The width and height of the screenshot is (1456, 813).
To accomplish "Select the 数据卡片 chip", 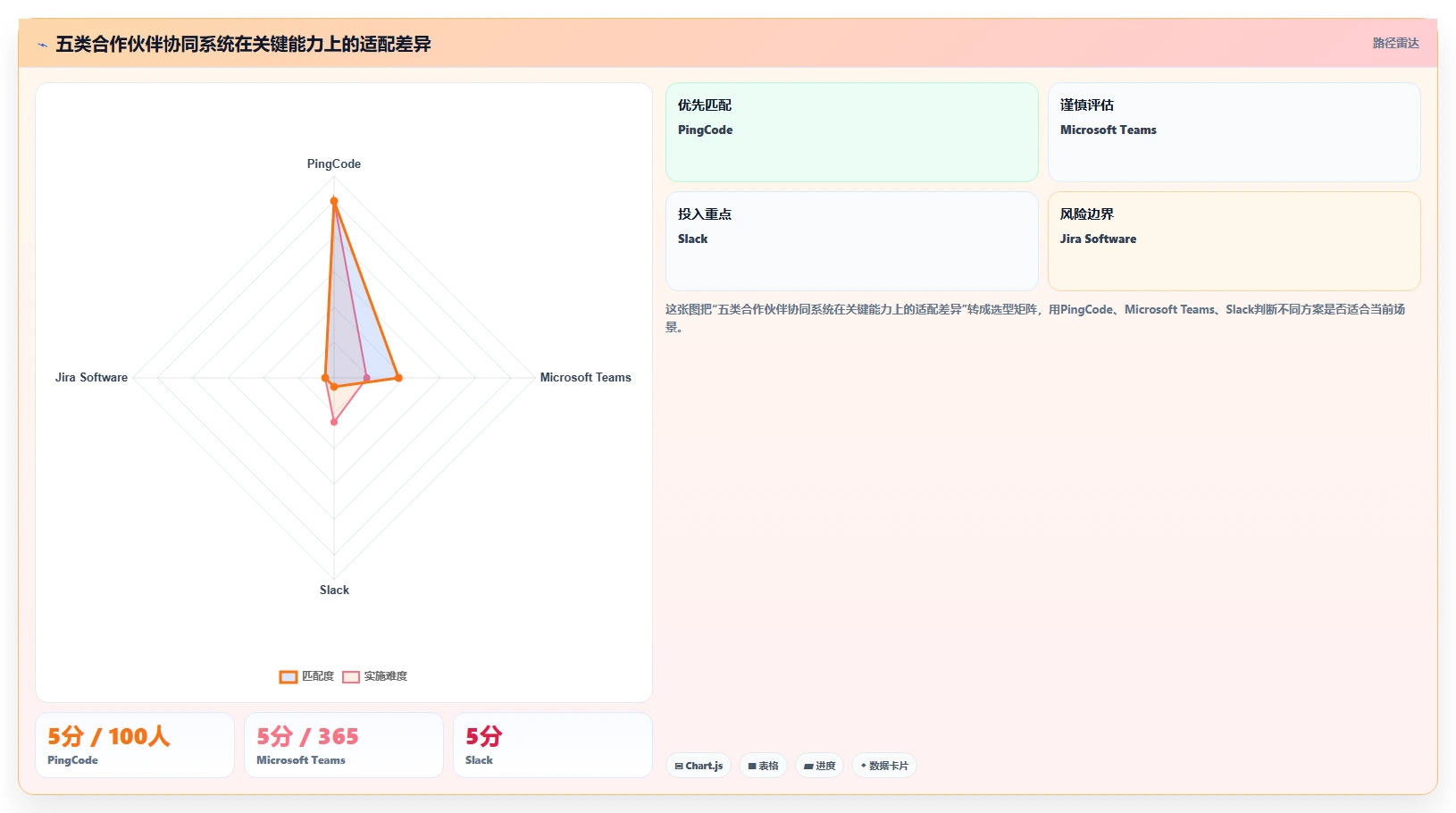I will coord(884,766).
